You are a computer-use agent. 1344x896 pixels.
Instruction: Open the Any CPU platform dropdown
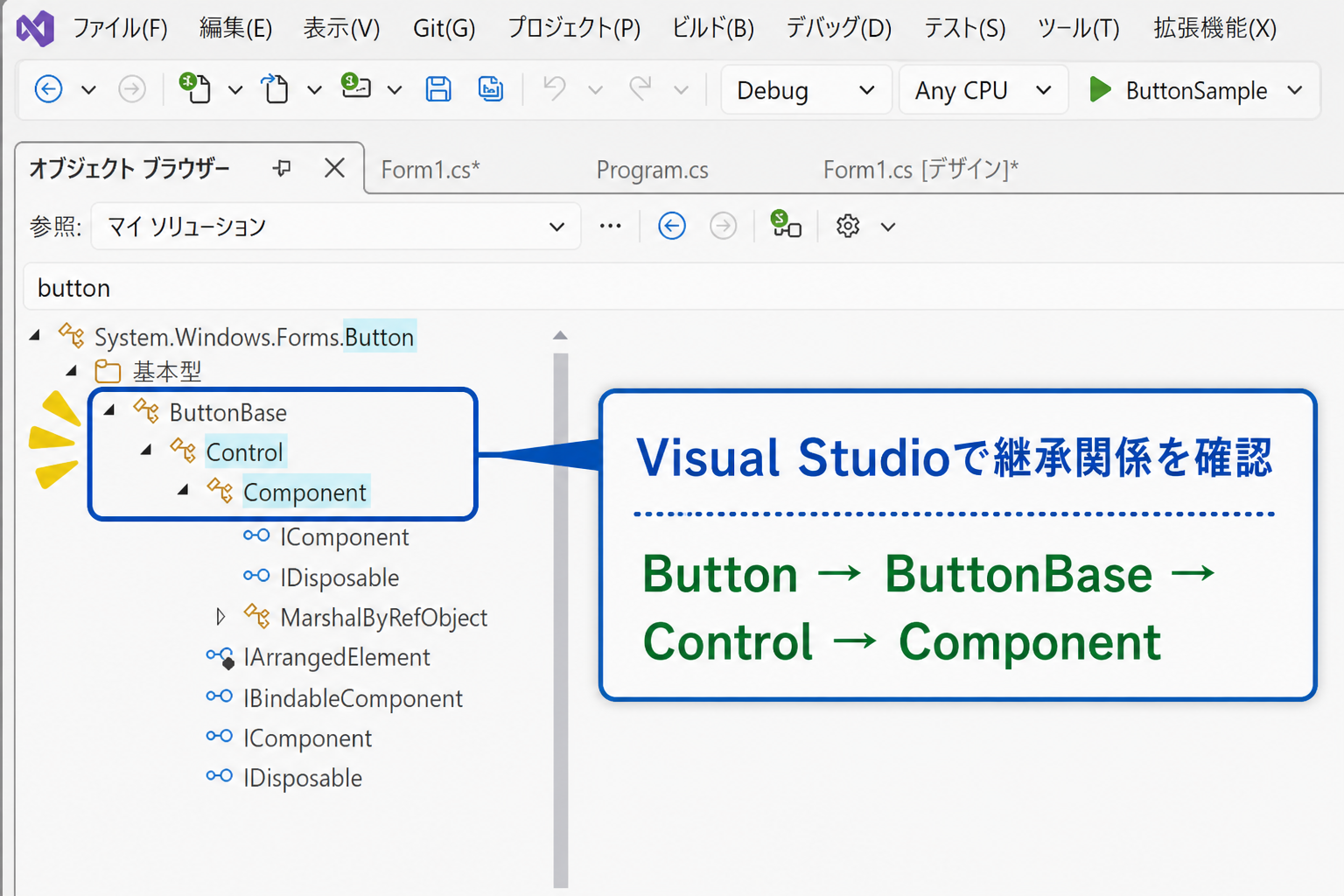[983, 90]
